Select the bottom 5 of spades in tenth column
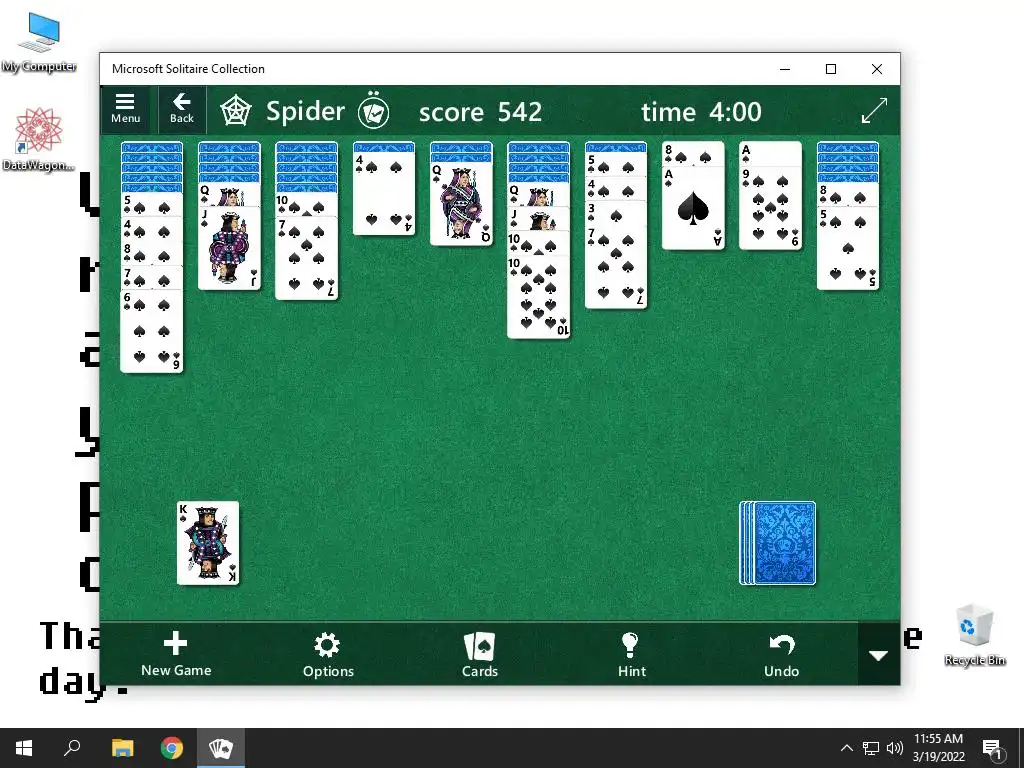The width and height of the screenshot is (1024, 768). [848, 248]
